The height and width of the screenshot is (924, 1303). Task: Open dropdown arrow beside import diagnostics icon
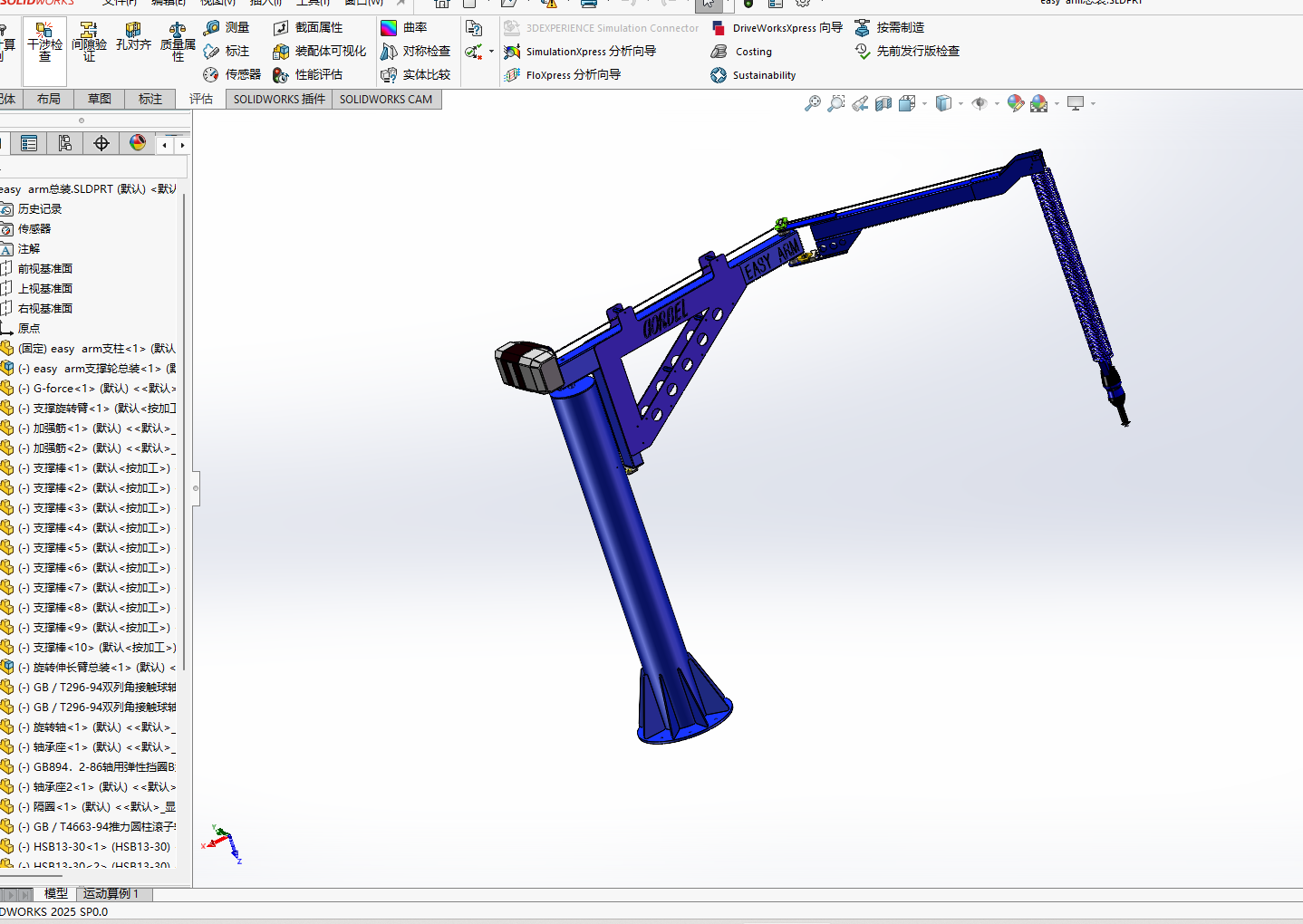pyautogui.click(x=492, y=52)
